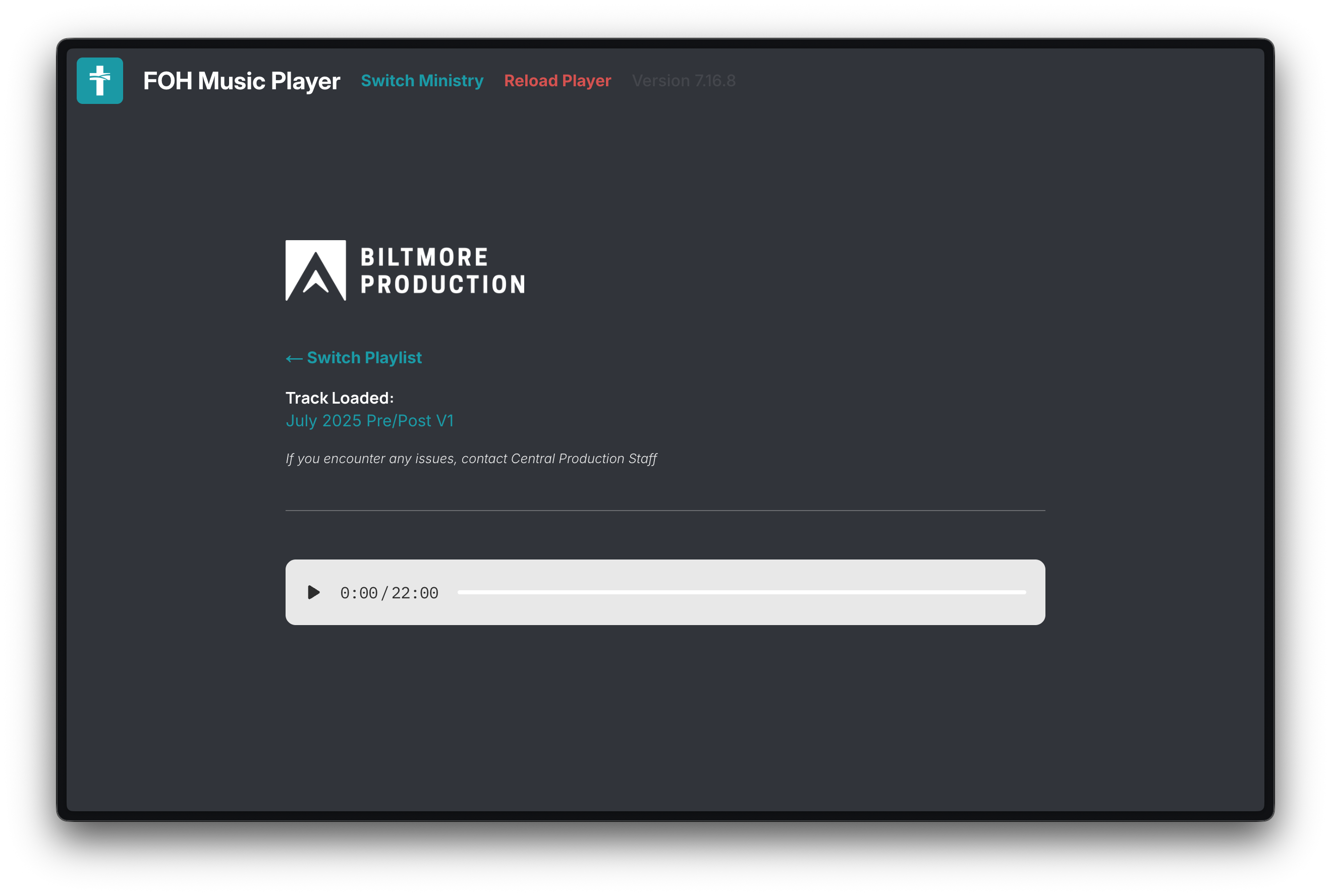Click the teal cross app logo icon
Viewport: 1331px width, 896px height.
coord(100,81)
